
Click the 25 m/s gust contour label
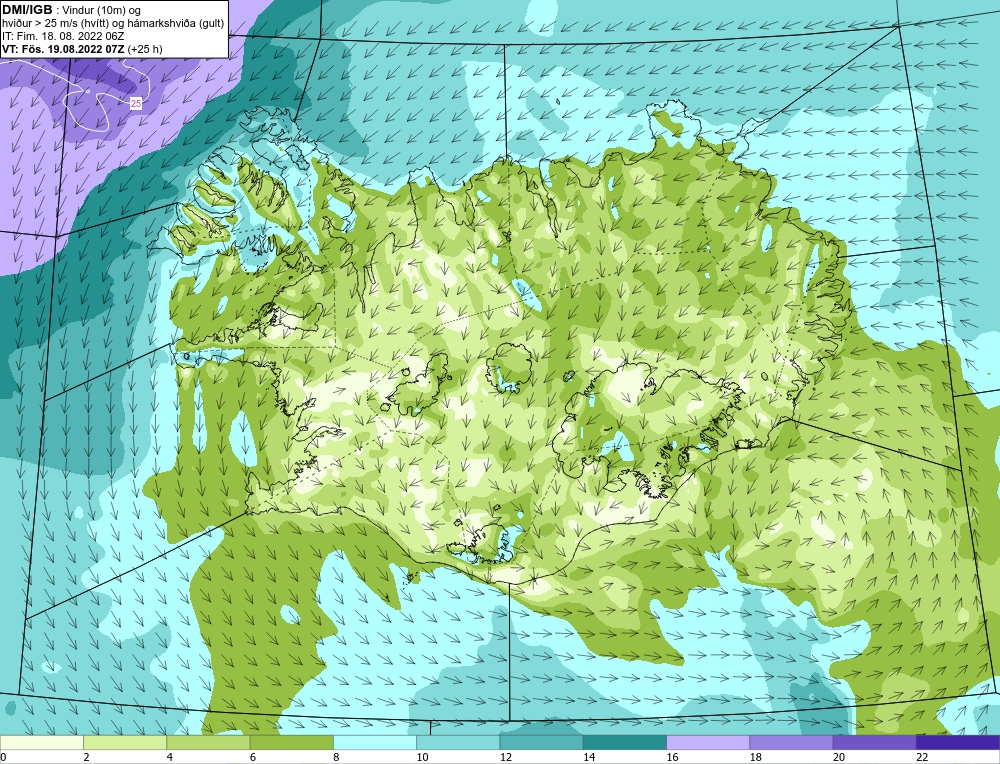[135, 103]
